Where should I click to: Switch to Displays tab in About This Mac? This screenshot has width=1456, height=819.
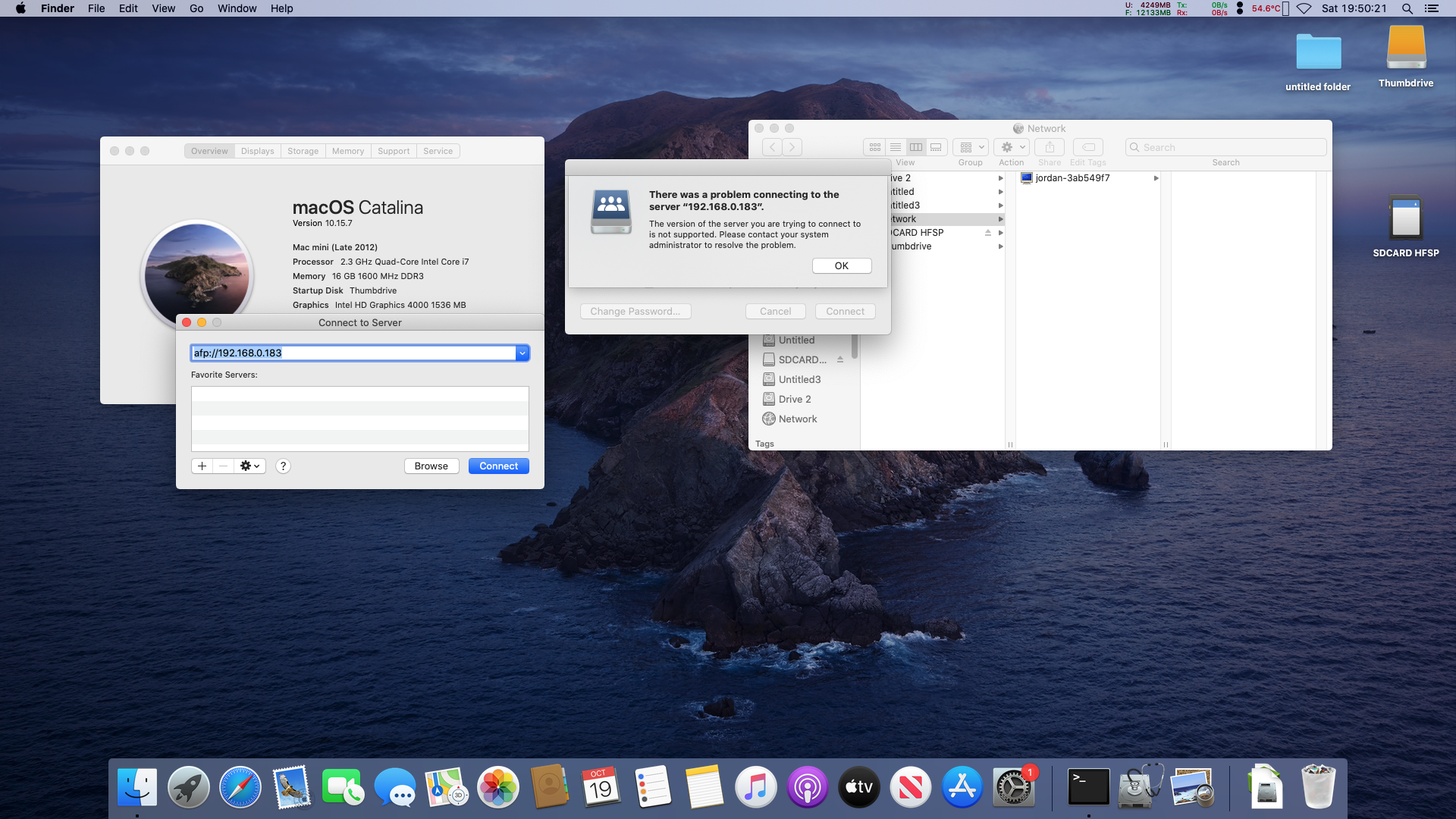click(x=257, y=151)
